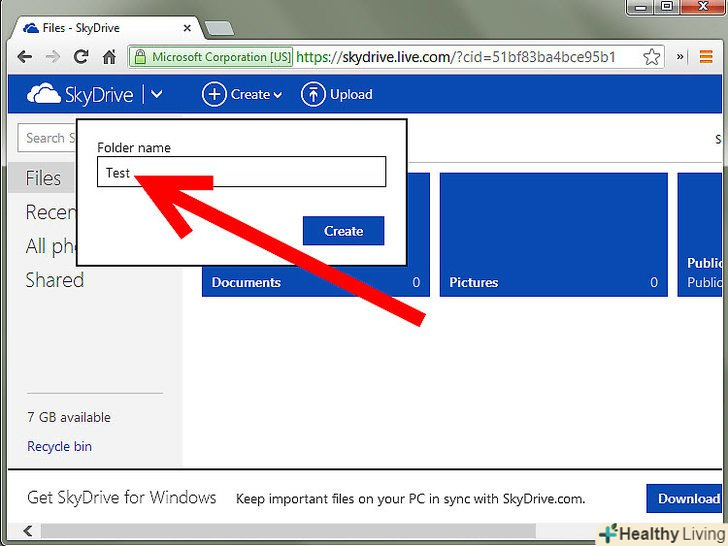Open a new browser tab
Screen dimensions: 728x546
219,28
